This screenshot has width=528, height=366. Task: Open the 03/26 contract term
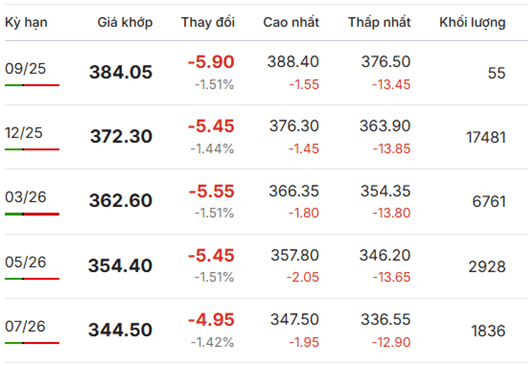coord(26,197)
